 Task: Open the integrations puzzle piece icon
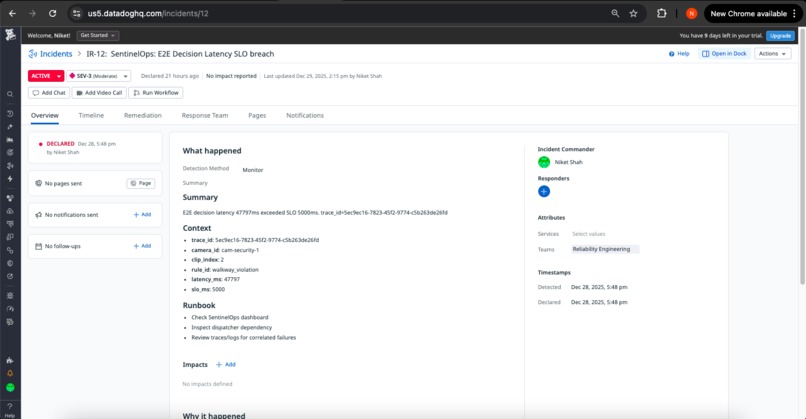[10, 360]
